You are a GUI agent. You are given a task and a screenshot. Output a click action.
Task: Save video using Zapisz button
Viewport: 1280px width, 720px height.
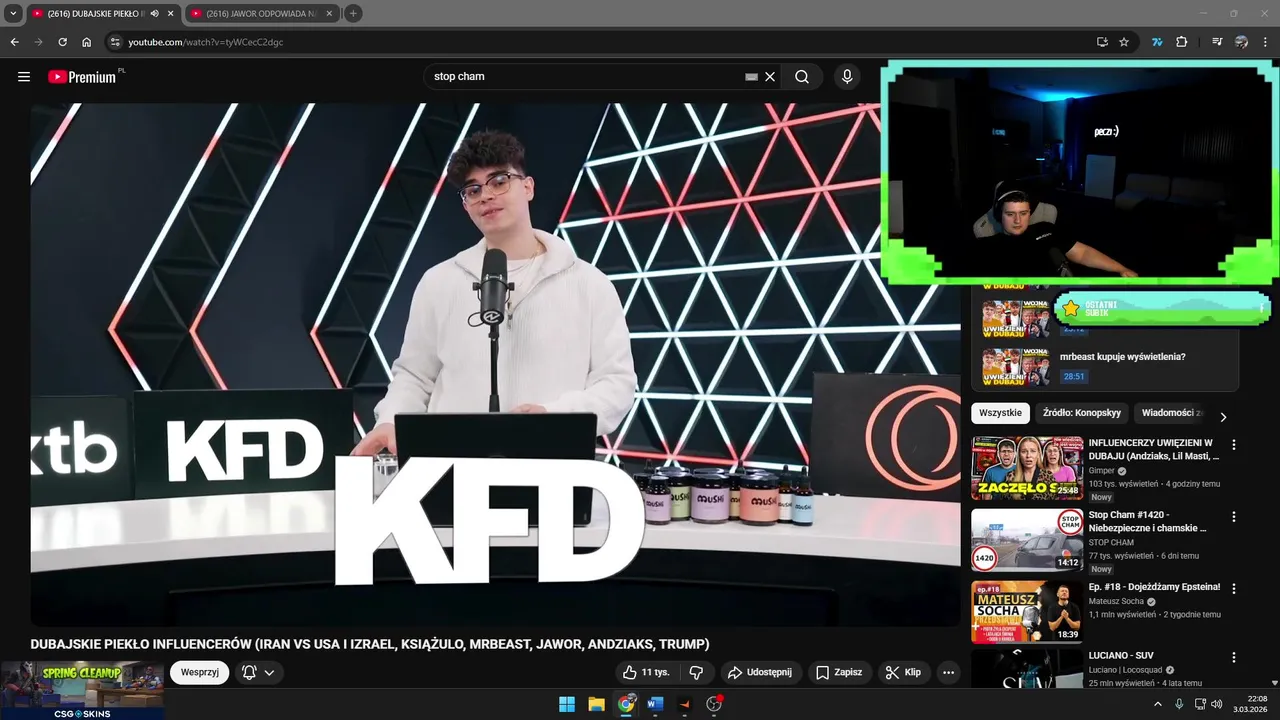[x=839, y=672]
